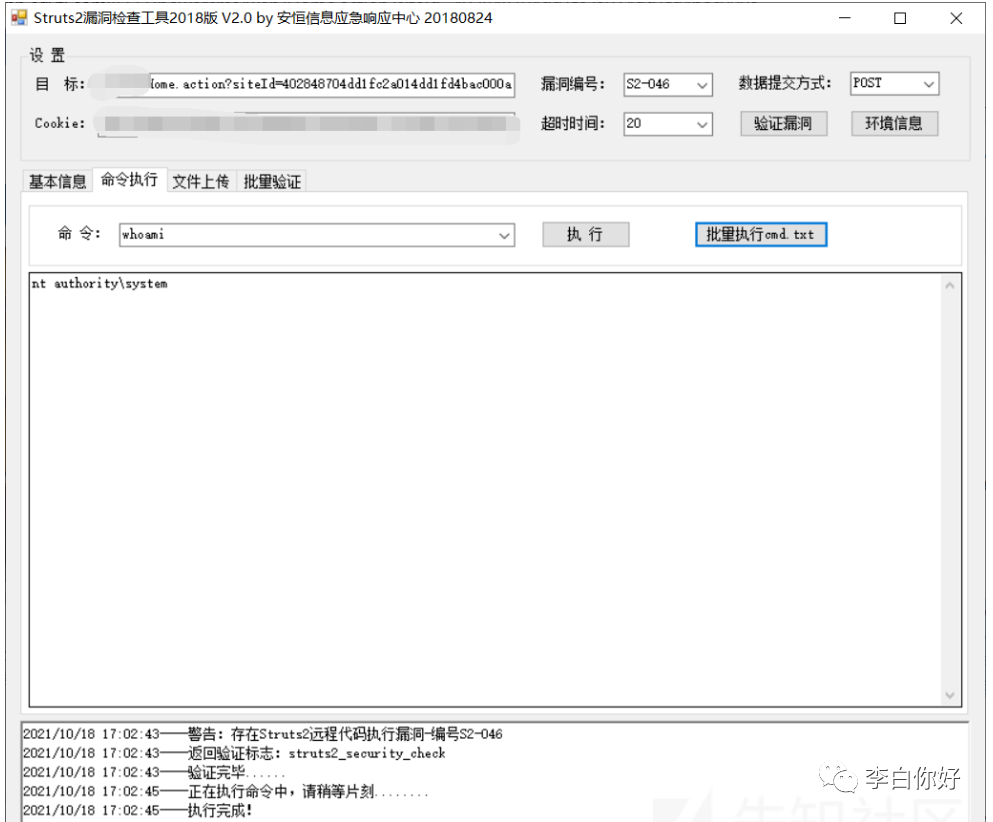993x822 pixels.
Task: Select the 命令执行 tab
Action: 129,180
